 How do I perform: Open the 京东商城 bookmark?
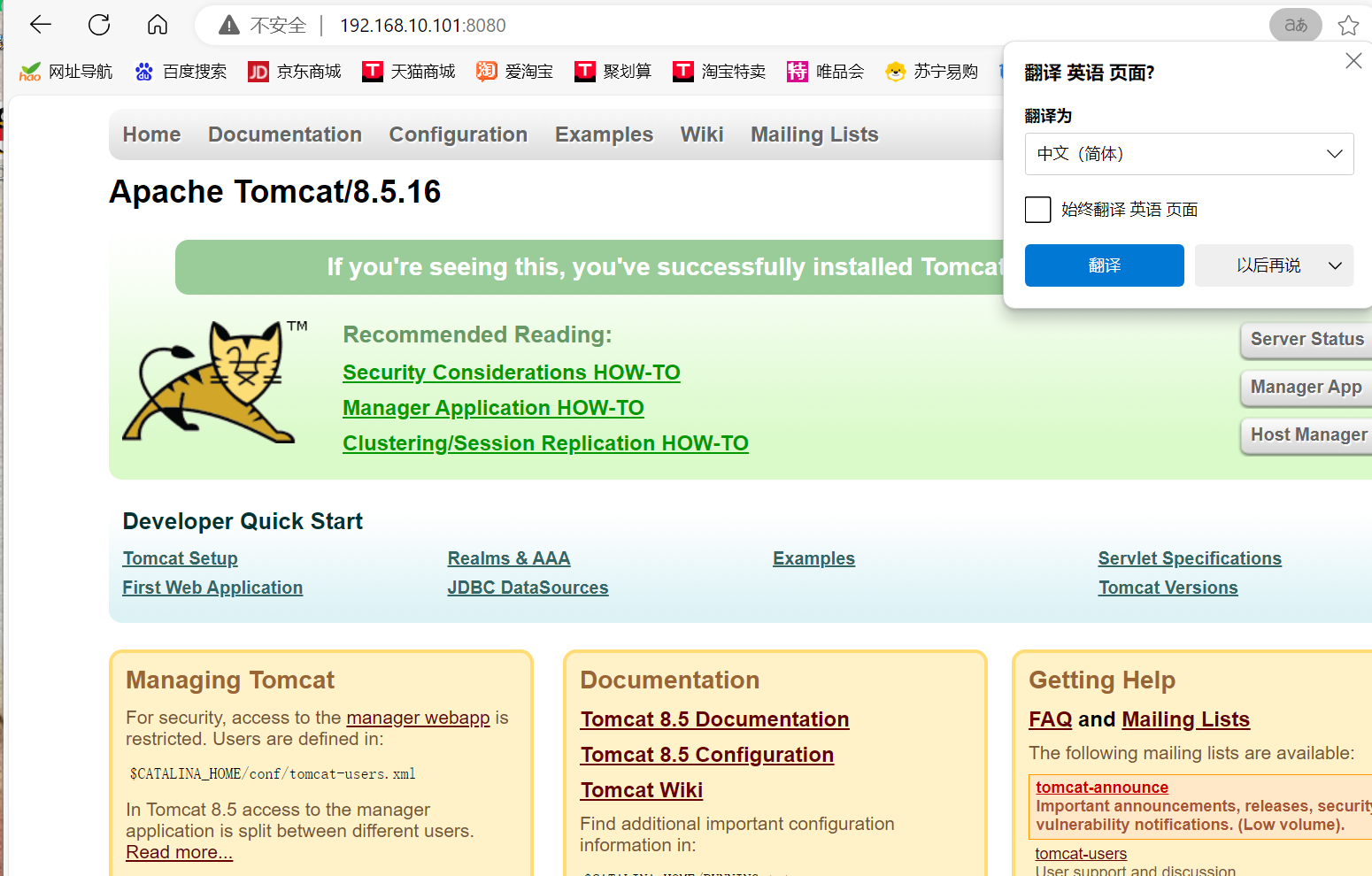click(x=295, y=72)
